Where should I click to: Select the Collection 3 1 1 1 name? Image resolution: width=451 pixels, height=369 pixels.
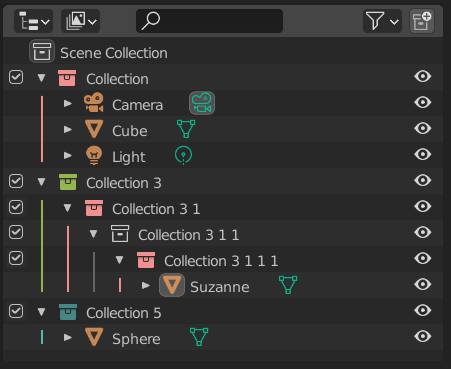[221, 261]
